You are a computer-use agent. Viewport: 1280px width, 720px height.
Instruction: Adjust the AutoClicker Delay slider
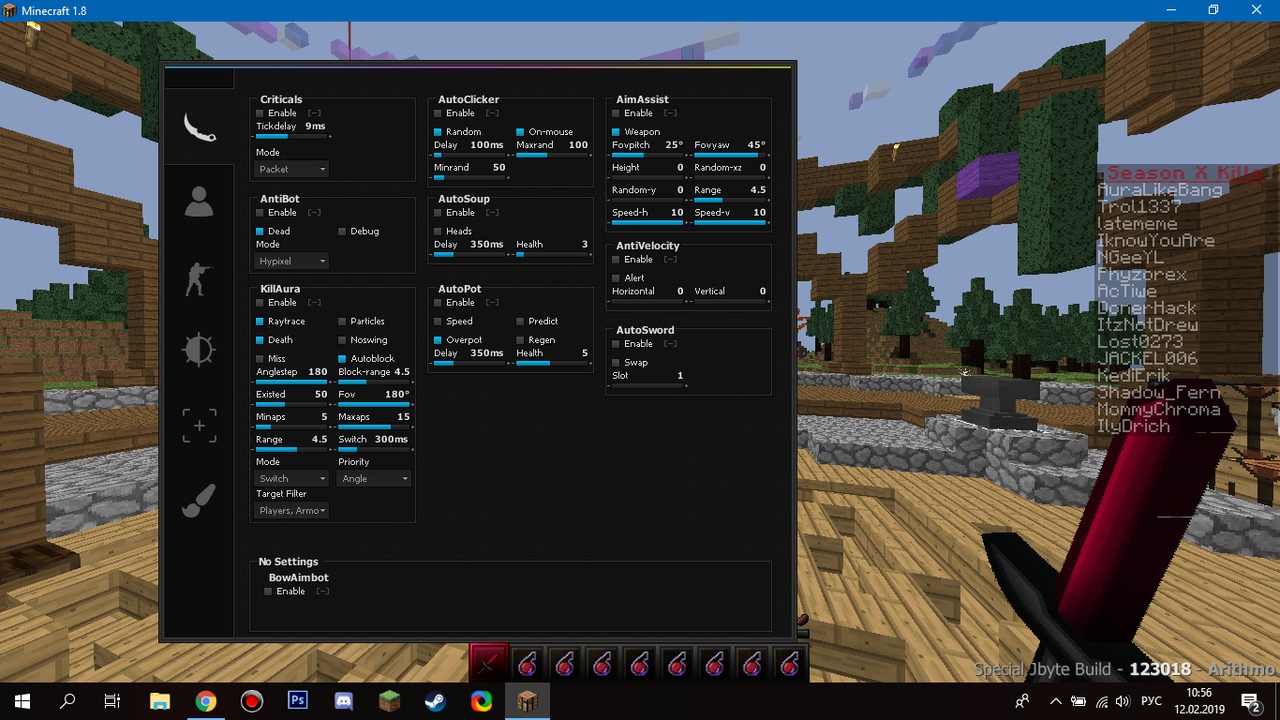(x=470, y=155)
